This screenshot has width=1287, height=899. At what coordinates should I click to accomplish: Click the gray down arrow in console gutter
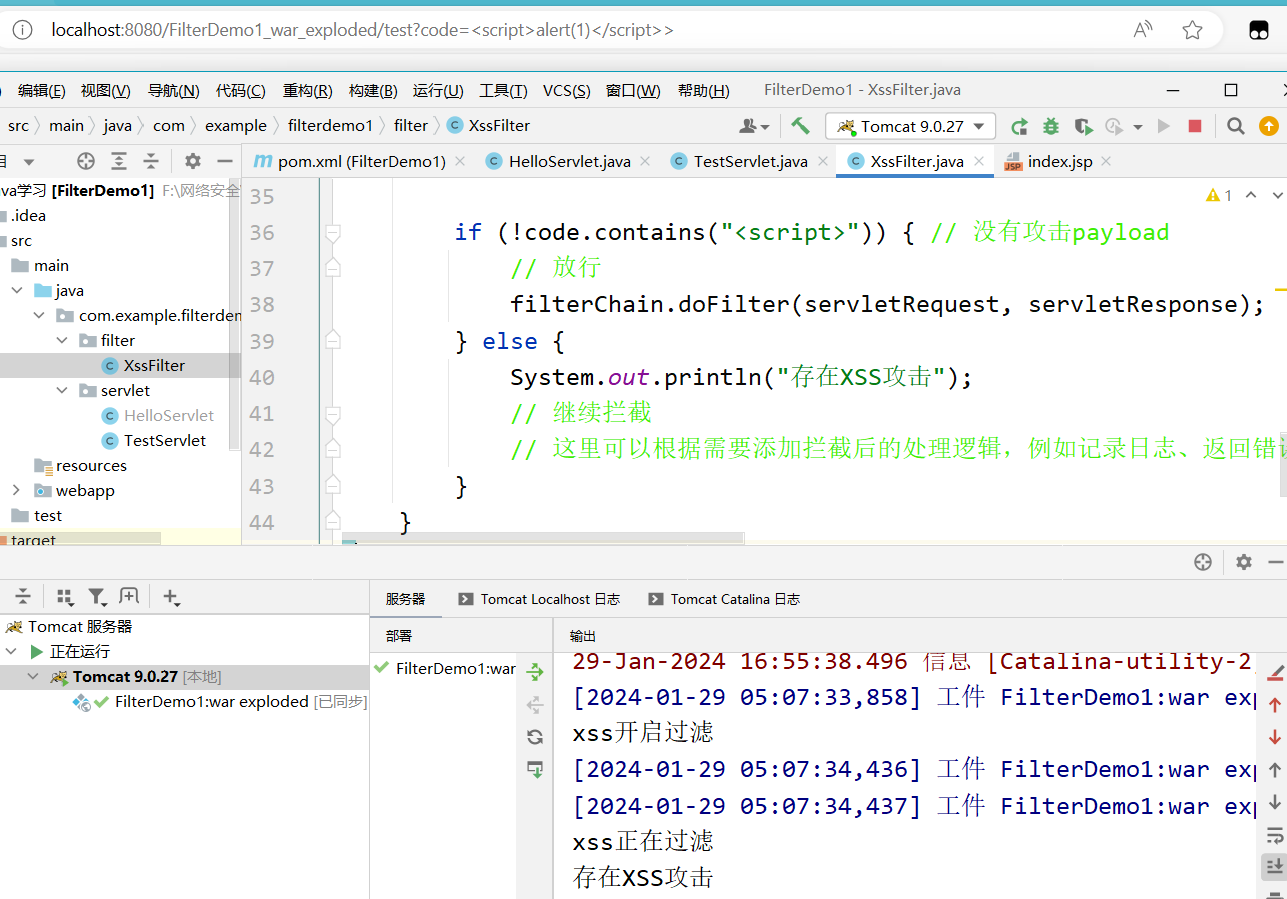coord(1275,802)
